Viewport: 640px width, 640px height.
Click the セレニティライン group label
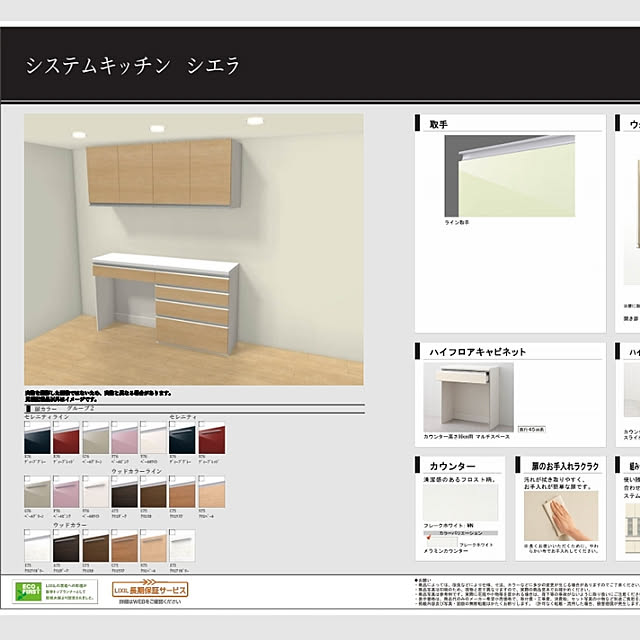(47, 417)
